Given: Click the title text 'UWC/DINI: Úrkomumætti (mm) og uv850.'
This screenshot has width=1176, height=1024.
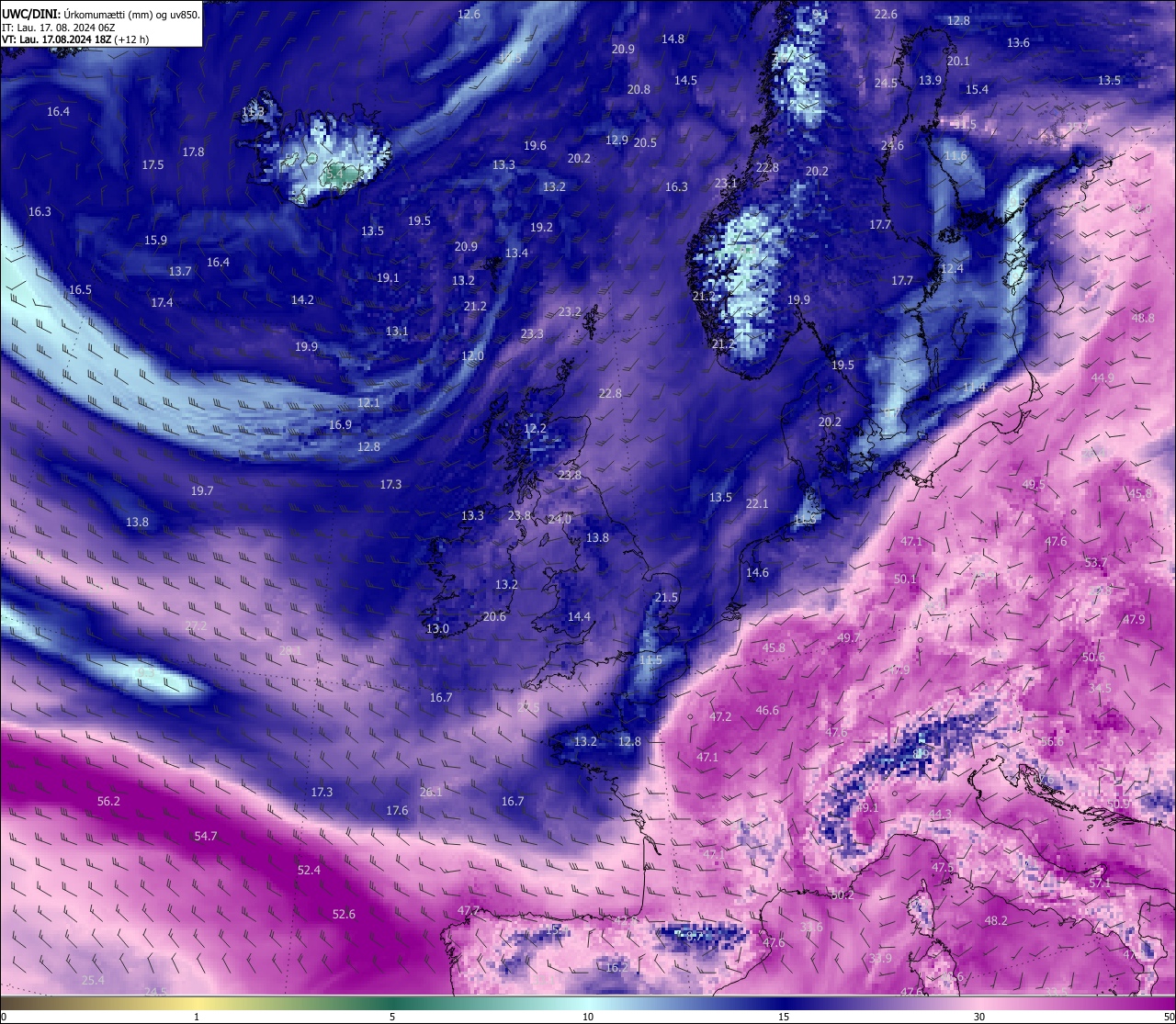Looking at the screenshot, I should pos(100,15).
